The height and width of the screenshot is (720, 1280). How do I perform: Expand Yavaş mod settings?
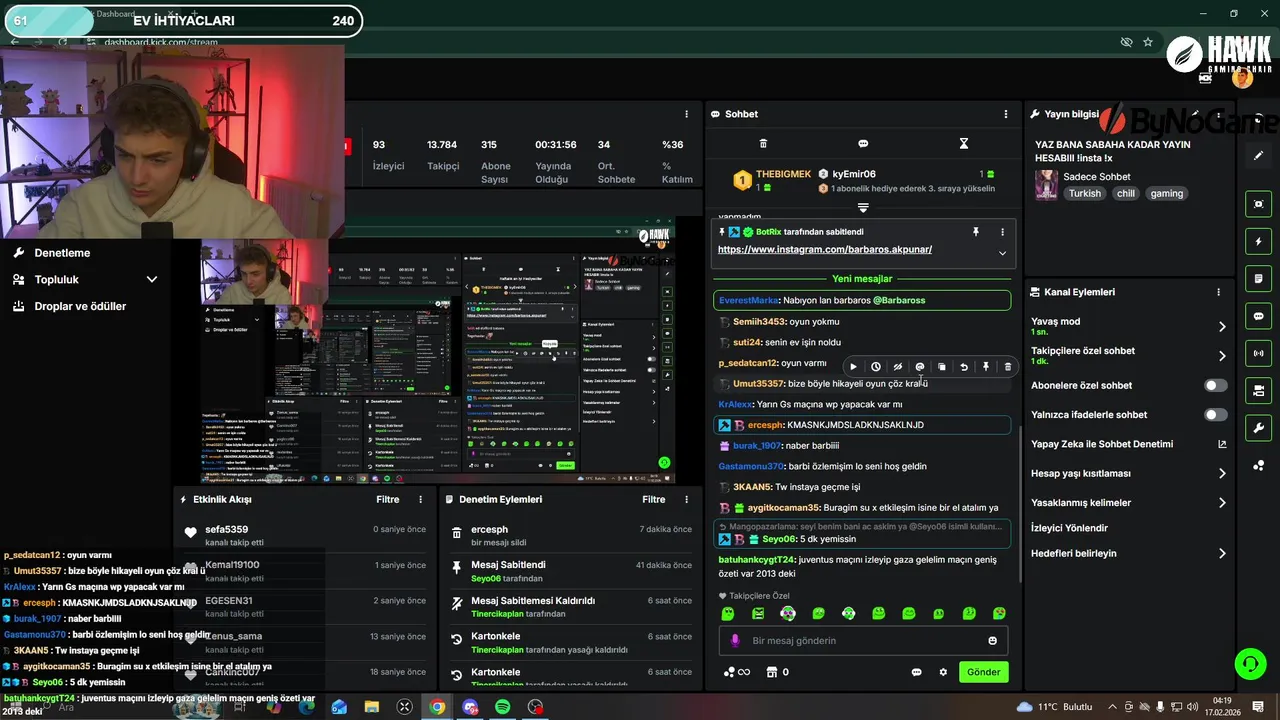click(1222, 326)
